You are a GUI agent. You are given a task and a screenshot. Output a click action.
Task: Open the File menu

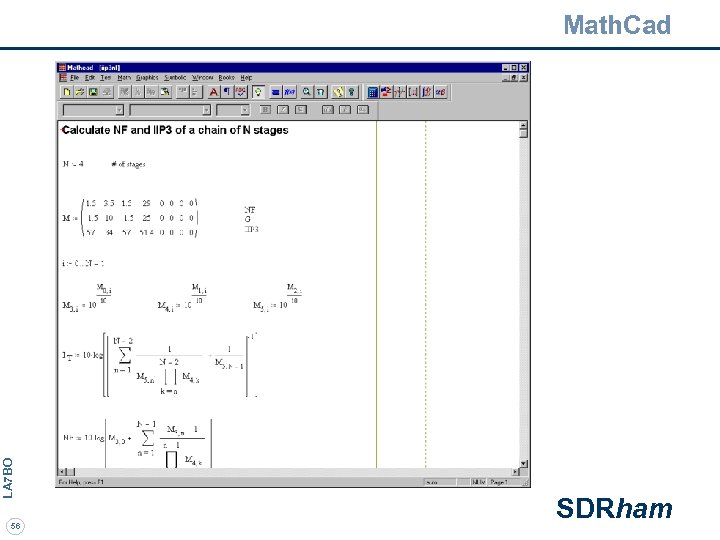[74, 78]
